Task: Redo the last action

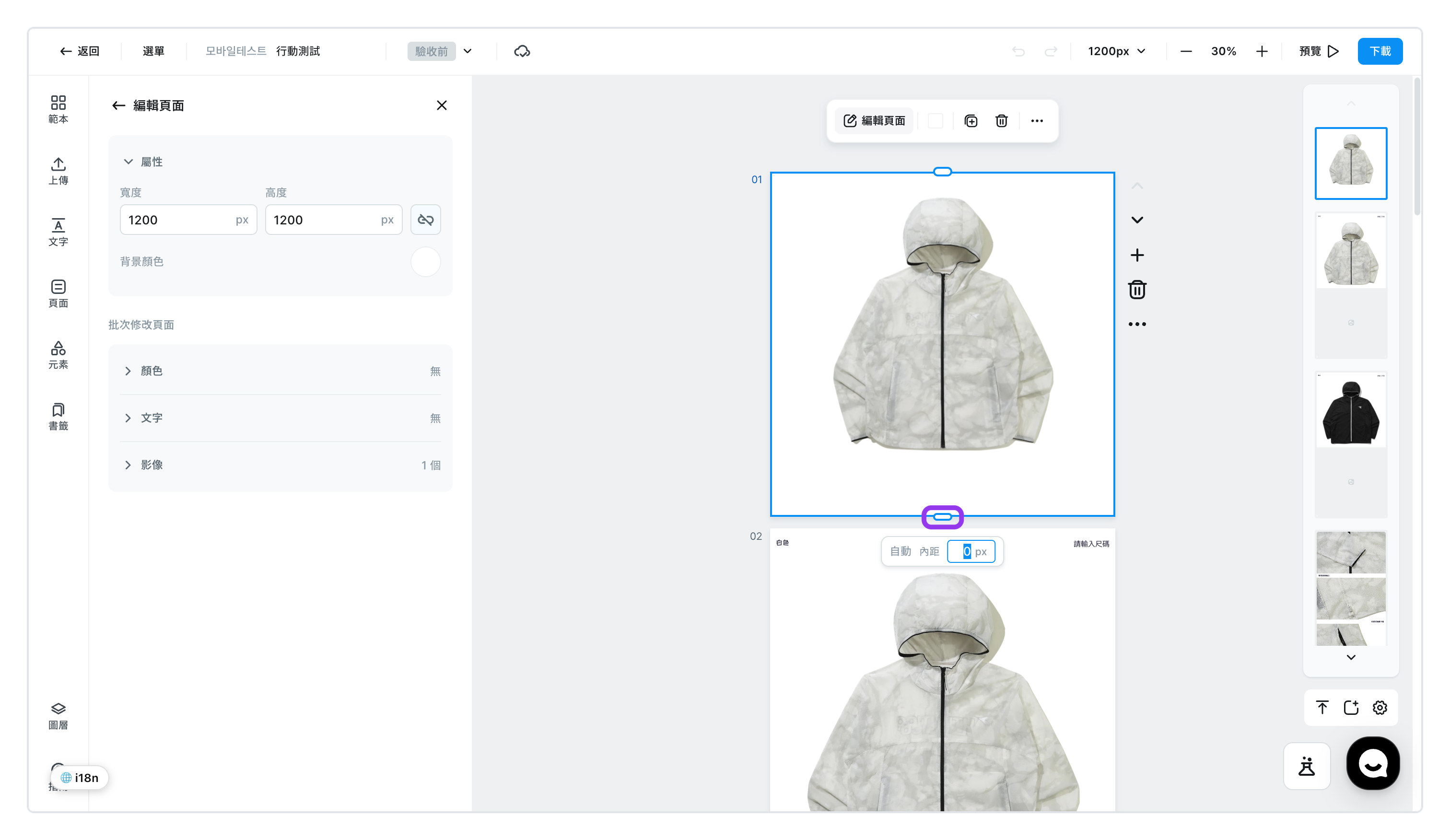Action: coord(1051,51)
